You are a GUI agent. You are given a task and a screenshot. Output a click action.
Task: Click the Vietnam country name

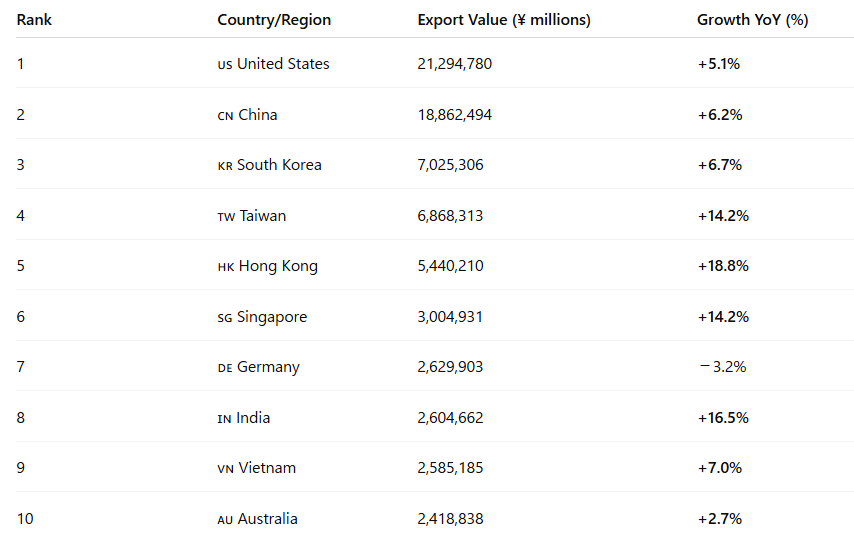267,468
